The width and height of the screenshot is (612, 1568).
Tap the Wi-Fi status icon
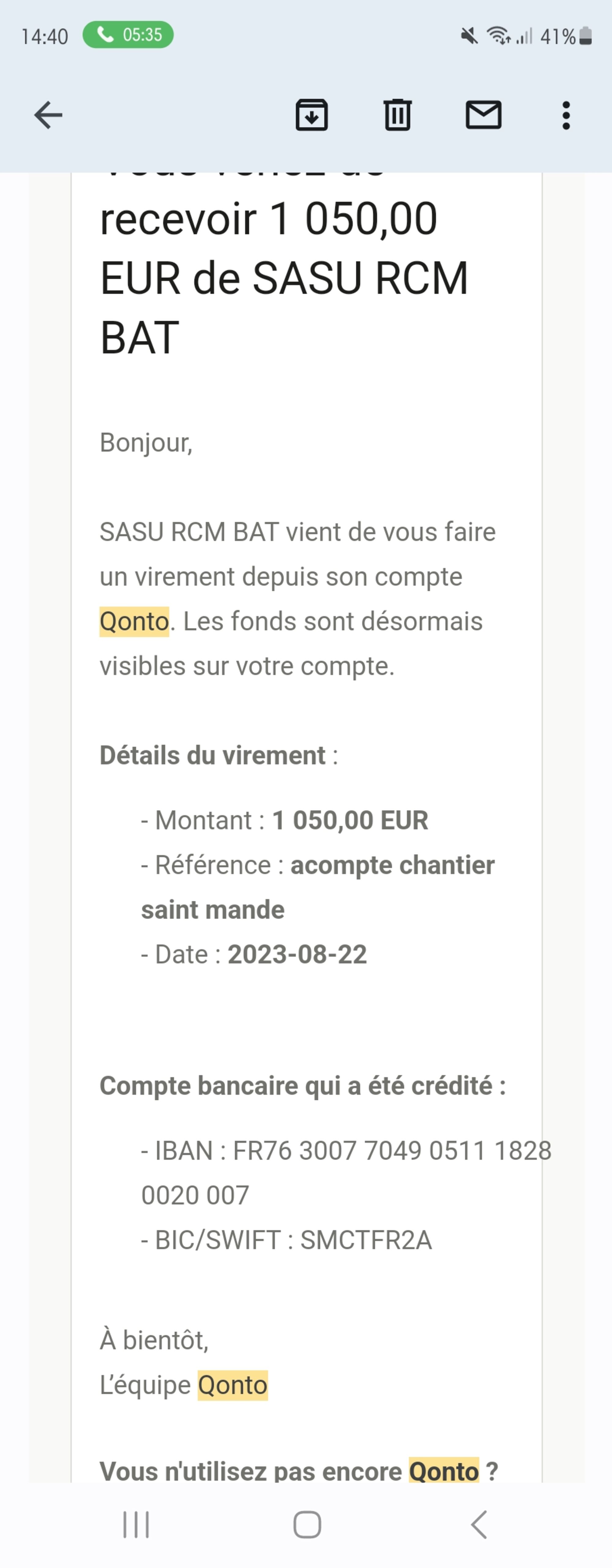[499, 36]
